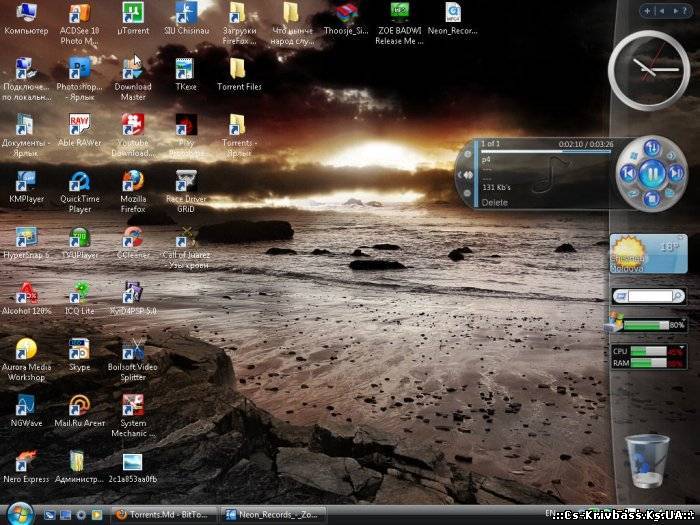Screen dimensions: 700x525
Task: Open the Youtube Downloader shortcut
Action: pyautogui.click(x=133, y=135)
